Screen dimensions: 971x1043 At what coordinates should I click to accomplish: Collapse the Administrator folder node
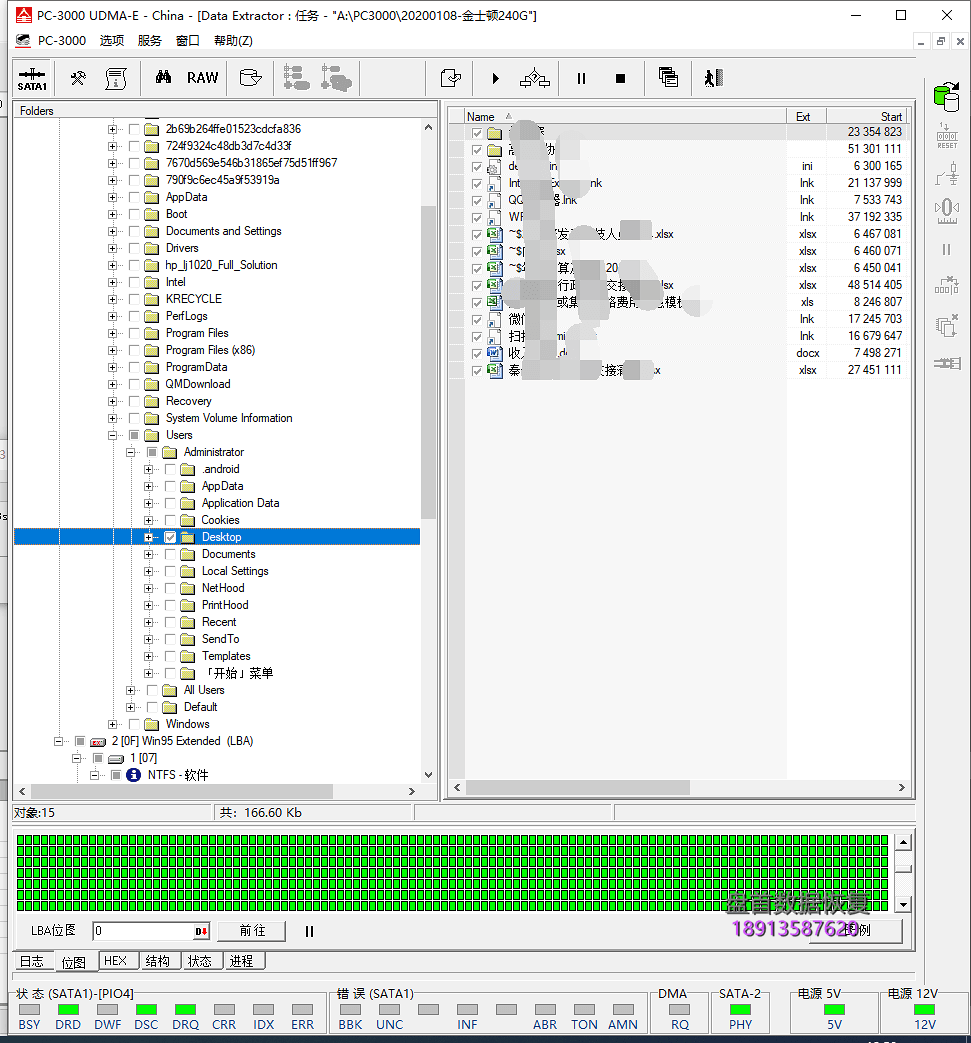click(130, 452)
